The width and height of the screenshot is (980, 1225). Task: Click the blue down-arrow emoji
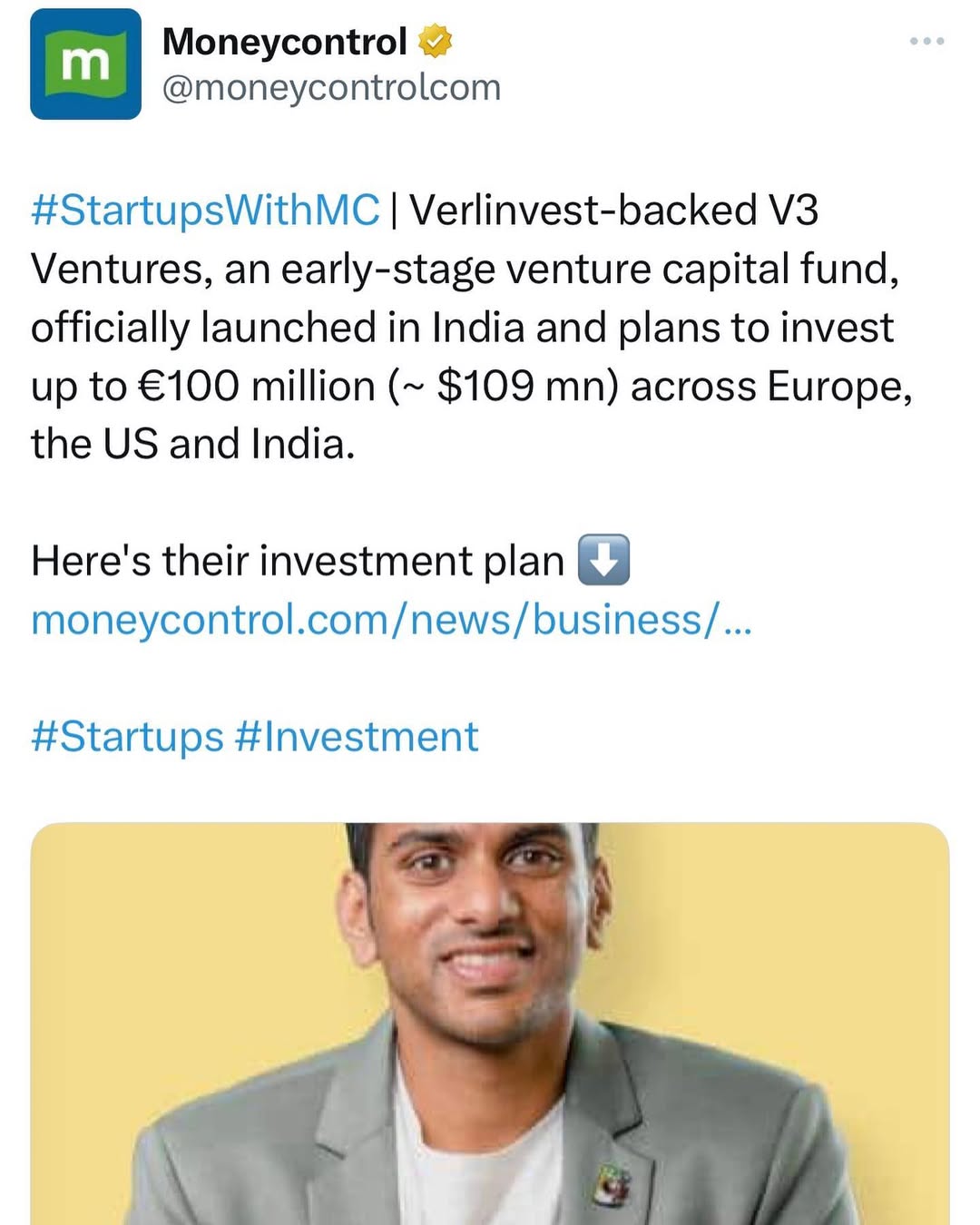603,560
